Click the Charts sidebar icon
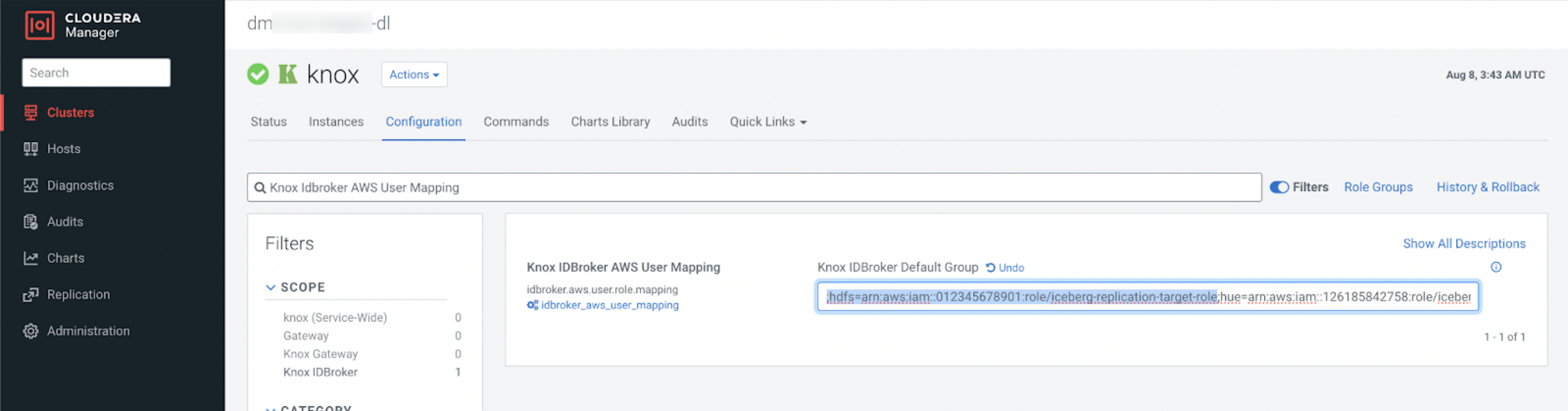 click(30, 258)
